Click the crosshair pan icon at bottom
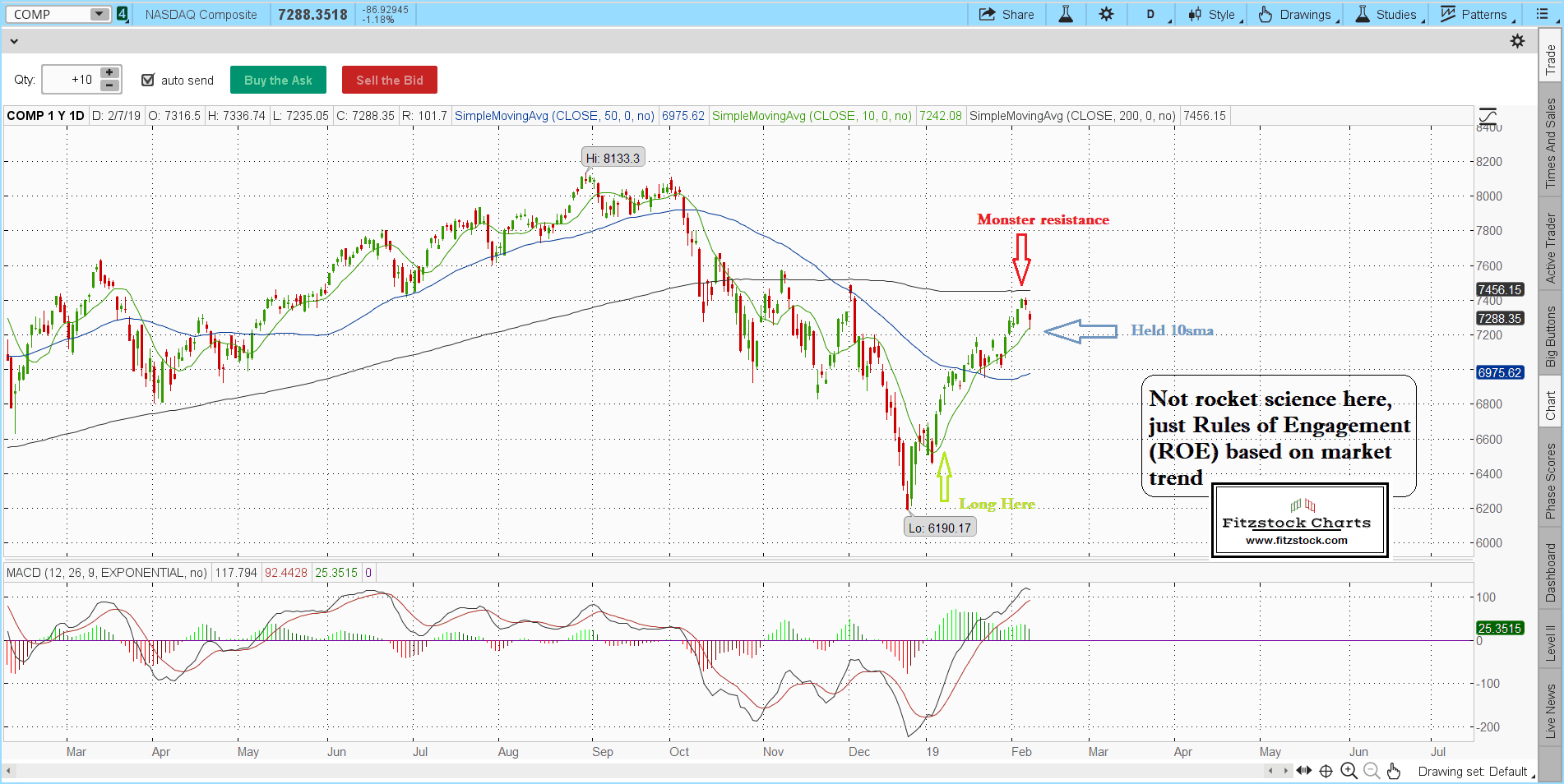 (1326, 771)
